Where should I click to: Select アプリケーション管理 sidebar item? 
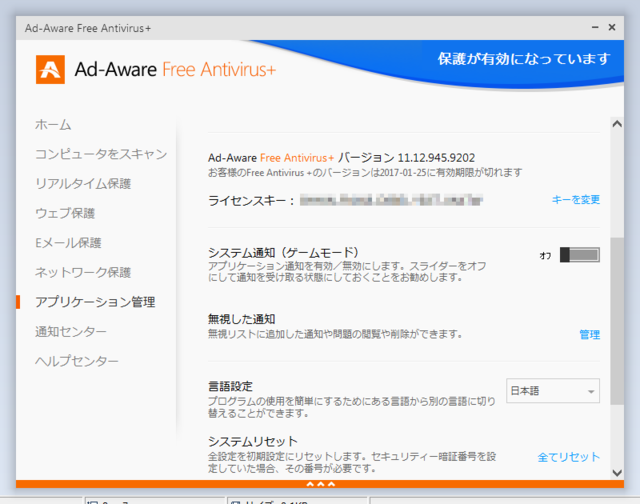tap(95, 302)
